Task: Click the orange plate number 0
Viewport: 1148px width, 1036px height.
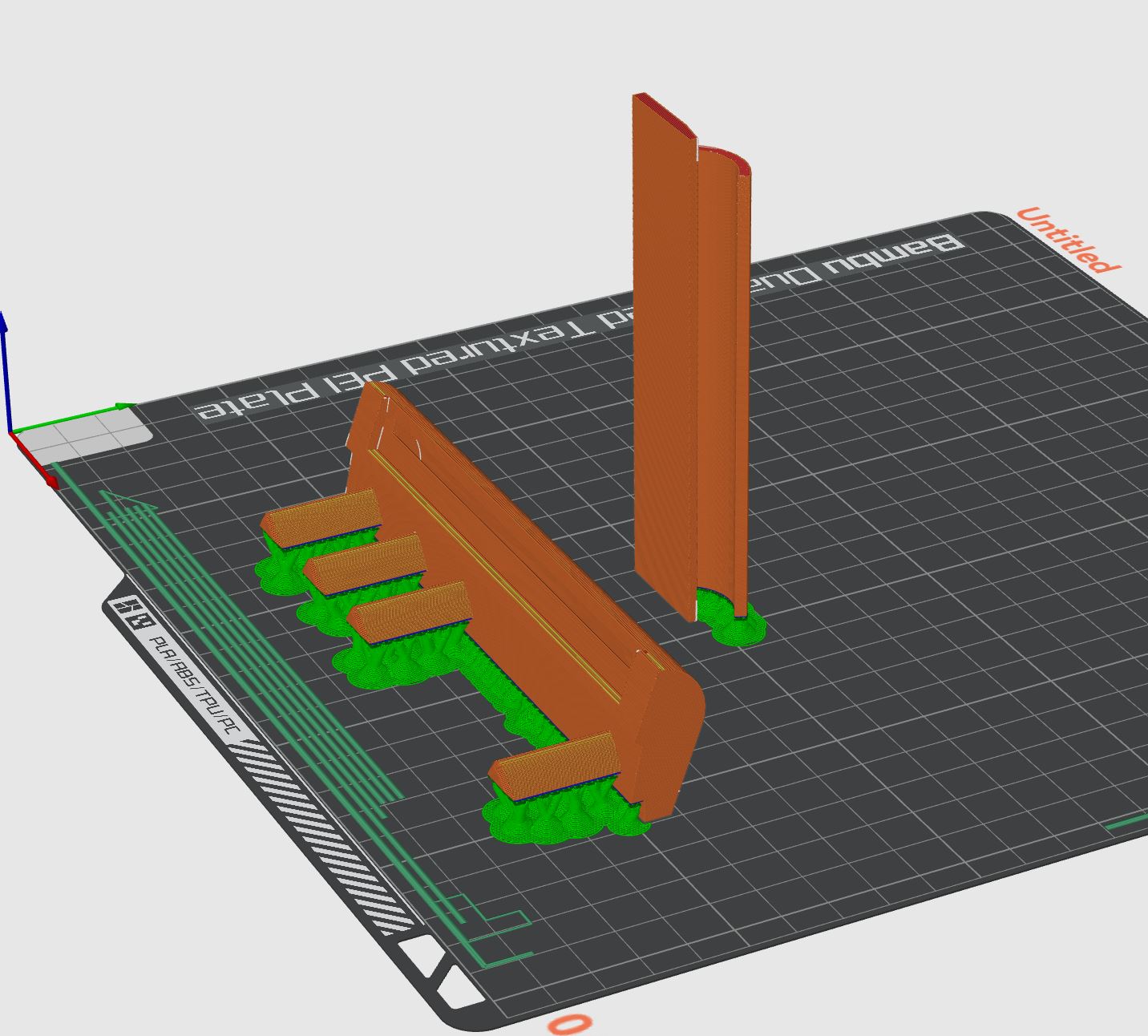Action: [x=569, y=1024]
